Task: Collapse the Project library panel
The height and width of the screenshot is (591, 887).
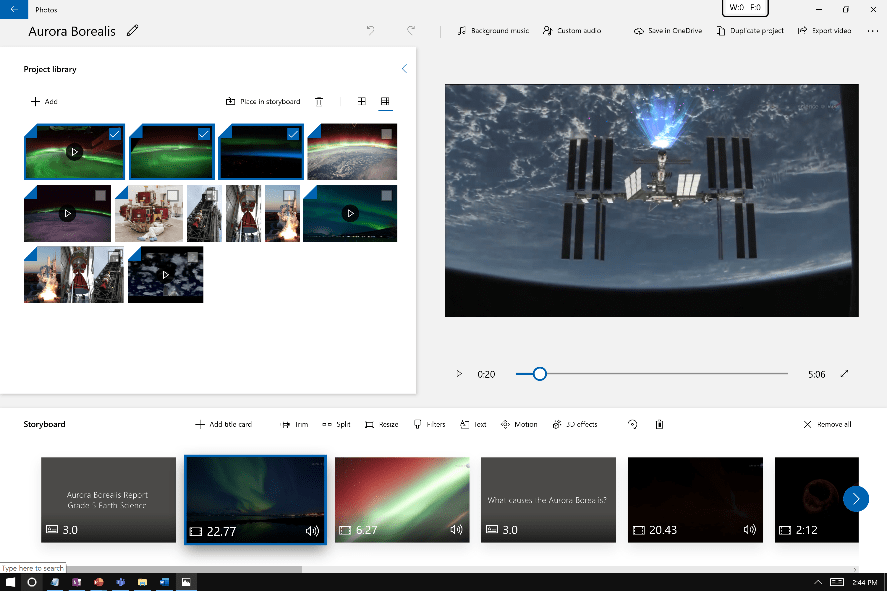Action: click(x=404, y=68)
